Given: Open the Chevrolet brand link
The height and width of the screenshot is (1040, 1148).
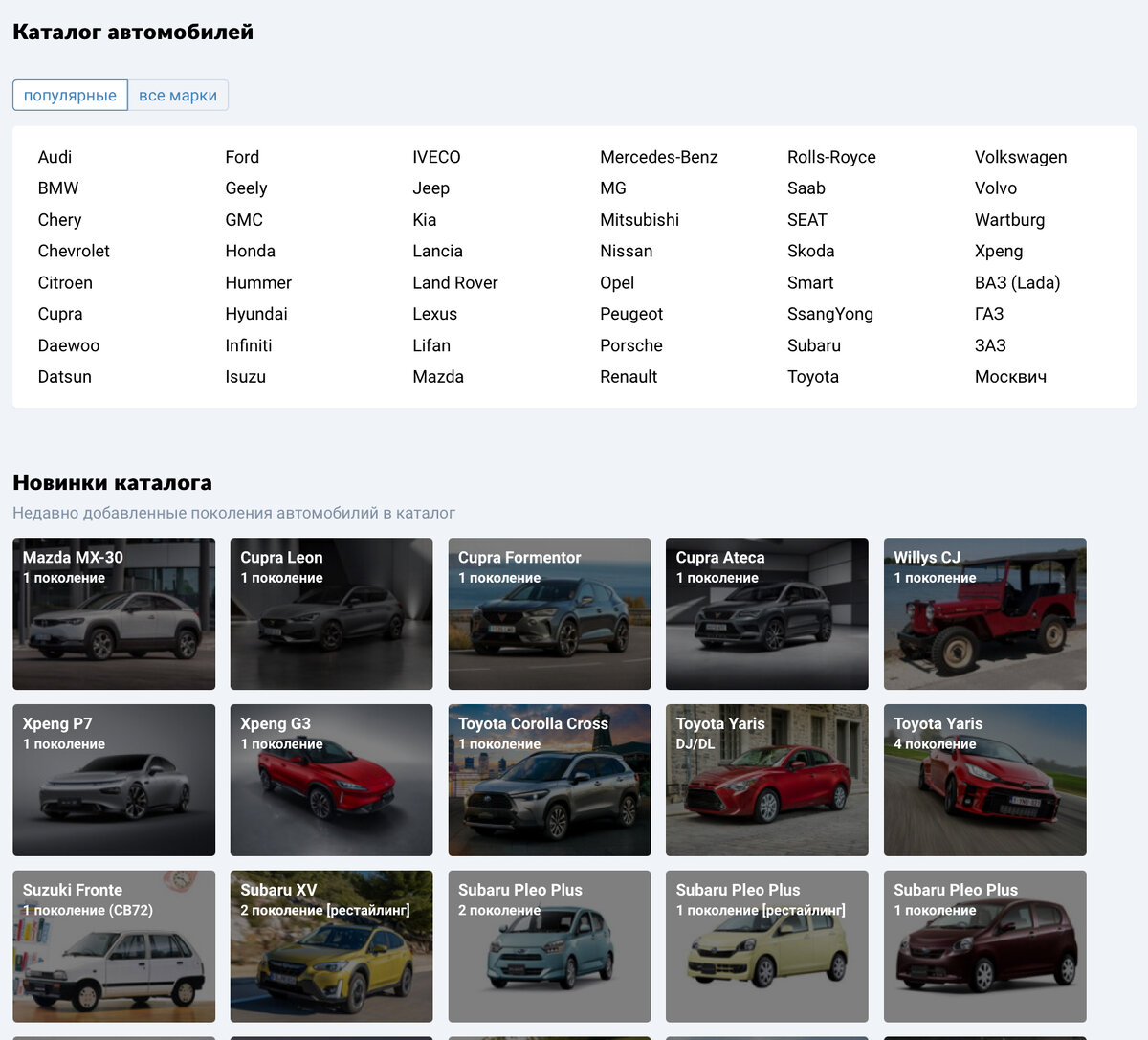Looking at the screenshot, I should 74,251.
